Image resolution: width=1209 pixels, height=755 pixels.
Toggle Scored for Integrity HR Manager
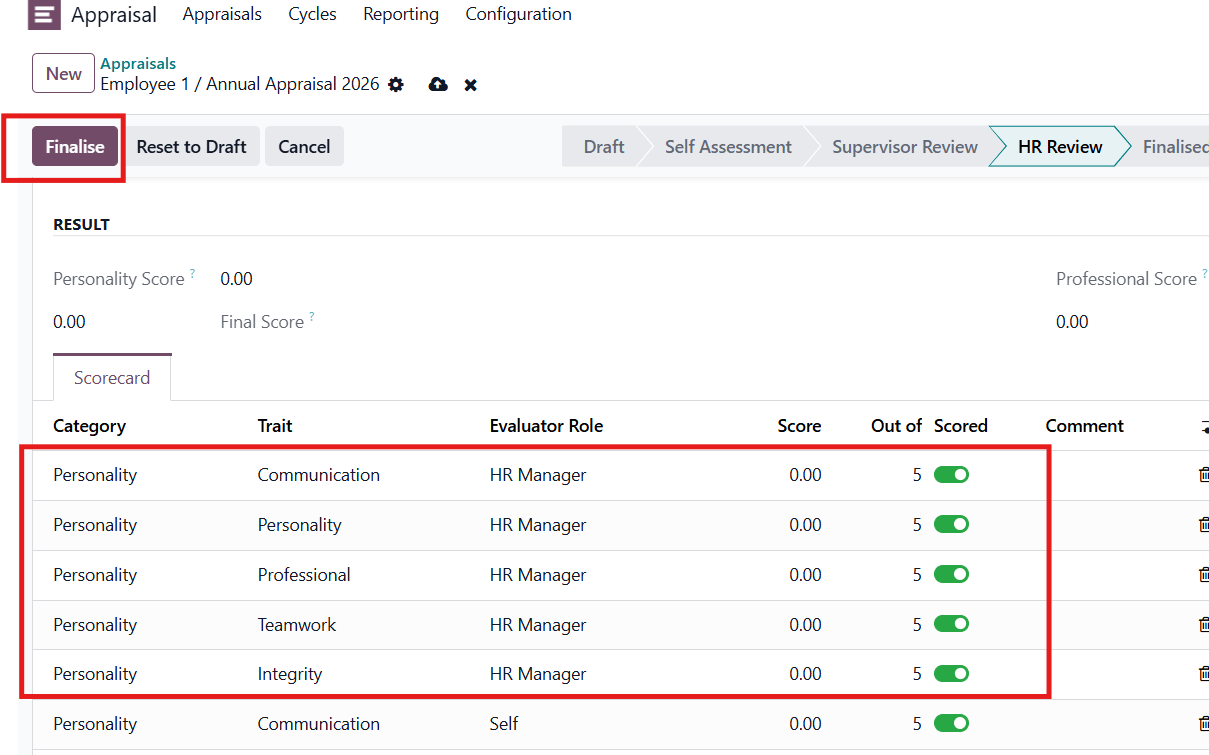(951, 674)
